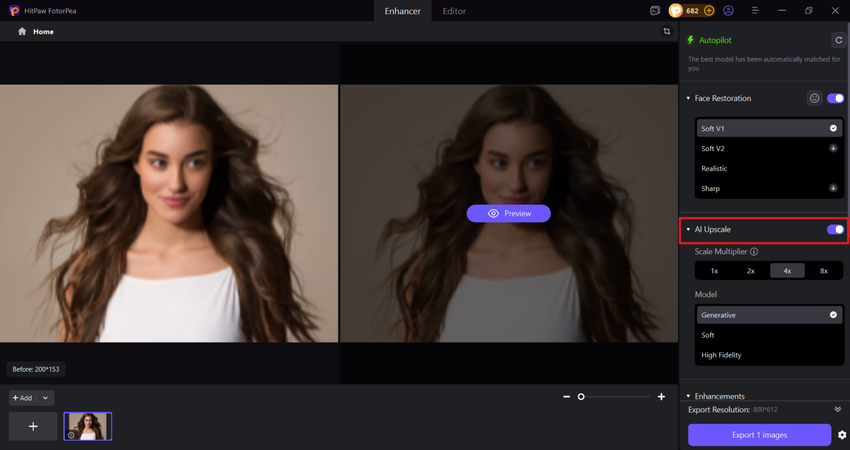Click the original before image
Image resolution: width=850 pixels, height=450 pixels.
click(169, 213)
